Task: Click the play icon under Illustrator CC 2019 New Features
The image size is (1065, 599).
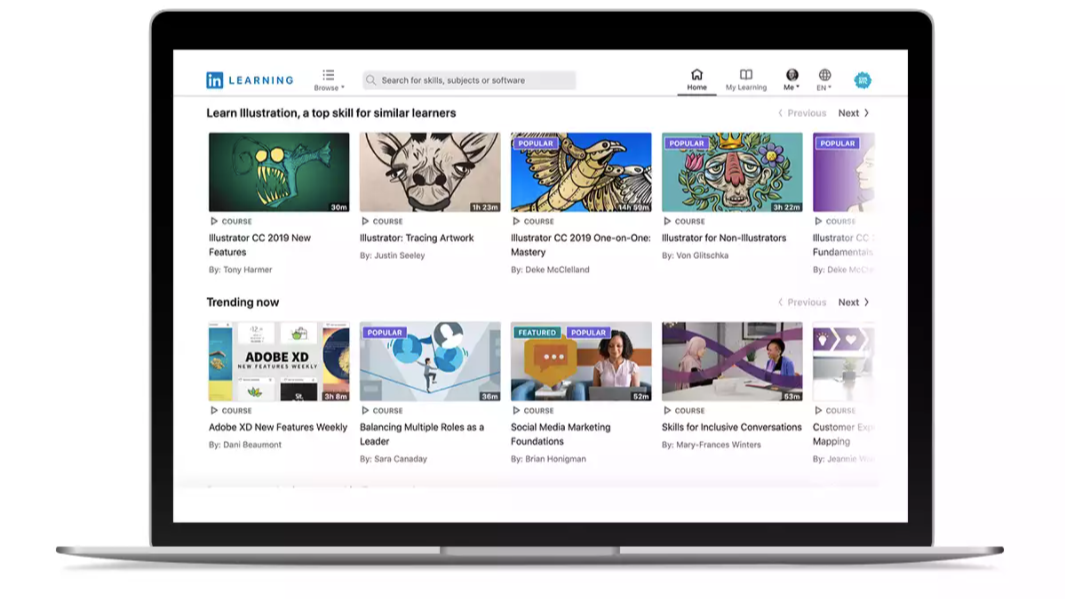Action: [214, 221]
